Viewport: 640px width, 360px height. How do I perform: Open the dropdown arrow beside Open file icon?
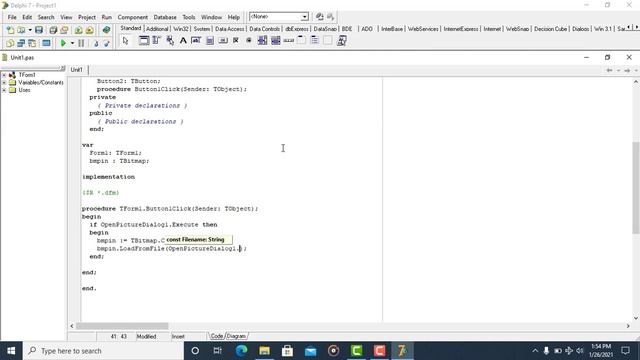30,30
